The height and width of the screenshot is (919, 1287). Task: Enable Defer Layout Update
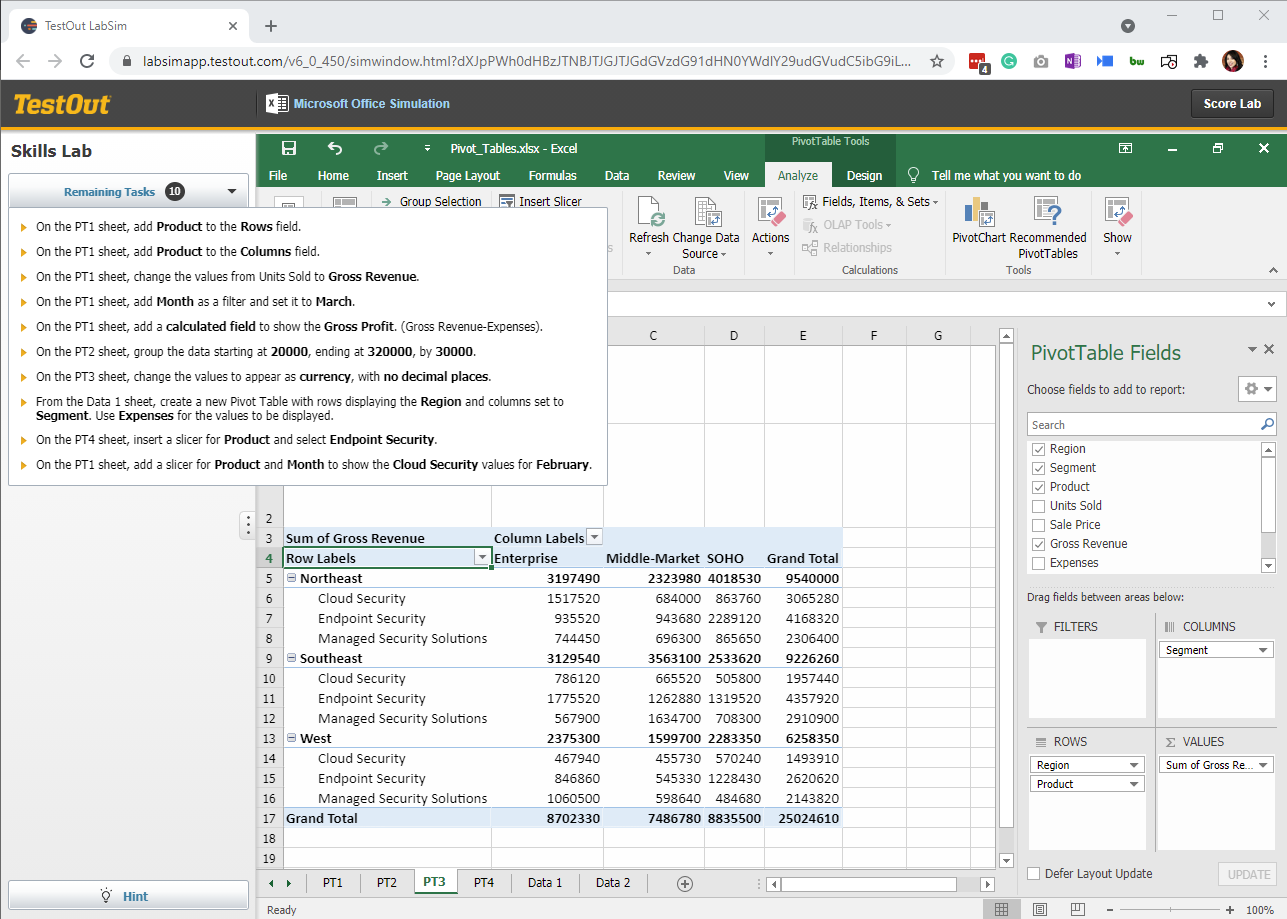[x=1034, y=874]
